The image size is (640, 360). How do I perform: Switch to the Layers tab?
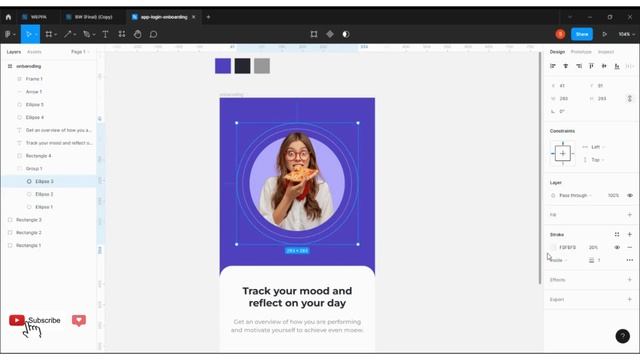[14, 52]
